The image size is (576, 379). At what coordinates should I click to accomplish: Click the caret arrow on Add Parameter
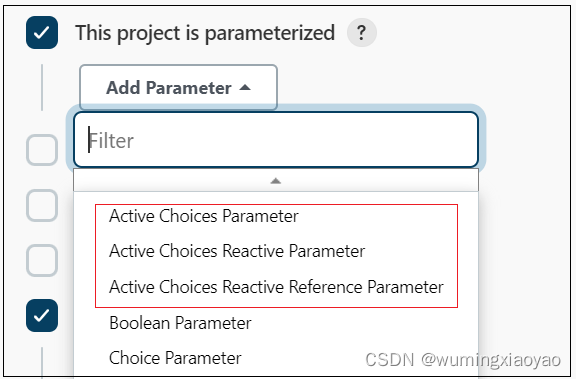pos(245,87)
